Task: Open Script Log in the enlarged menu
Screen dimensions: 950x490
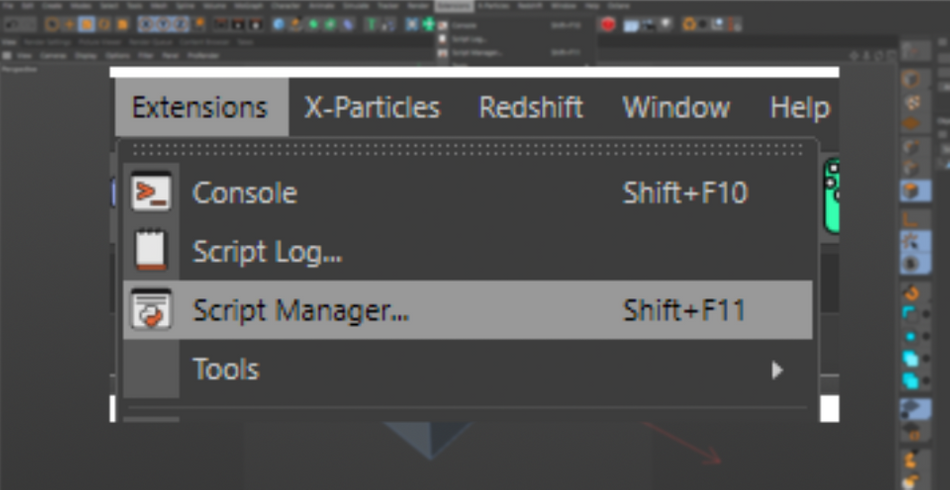Action: point(467,251)
